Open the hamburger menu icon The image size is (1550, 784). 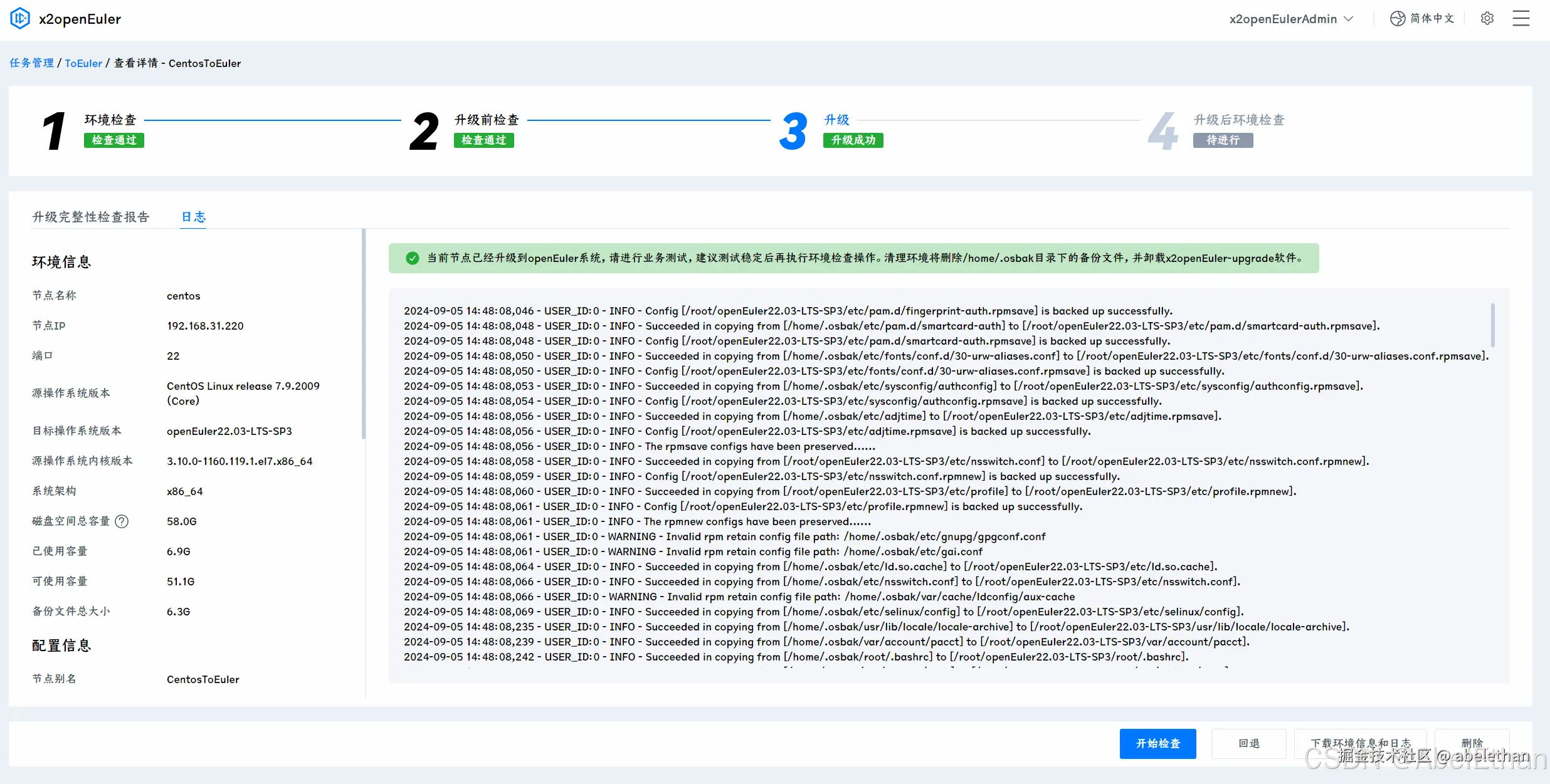click(x=1521, y=19)
